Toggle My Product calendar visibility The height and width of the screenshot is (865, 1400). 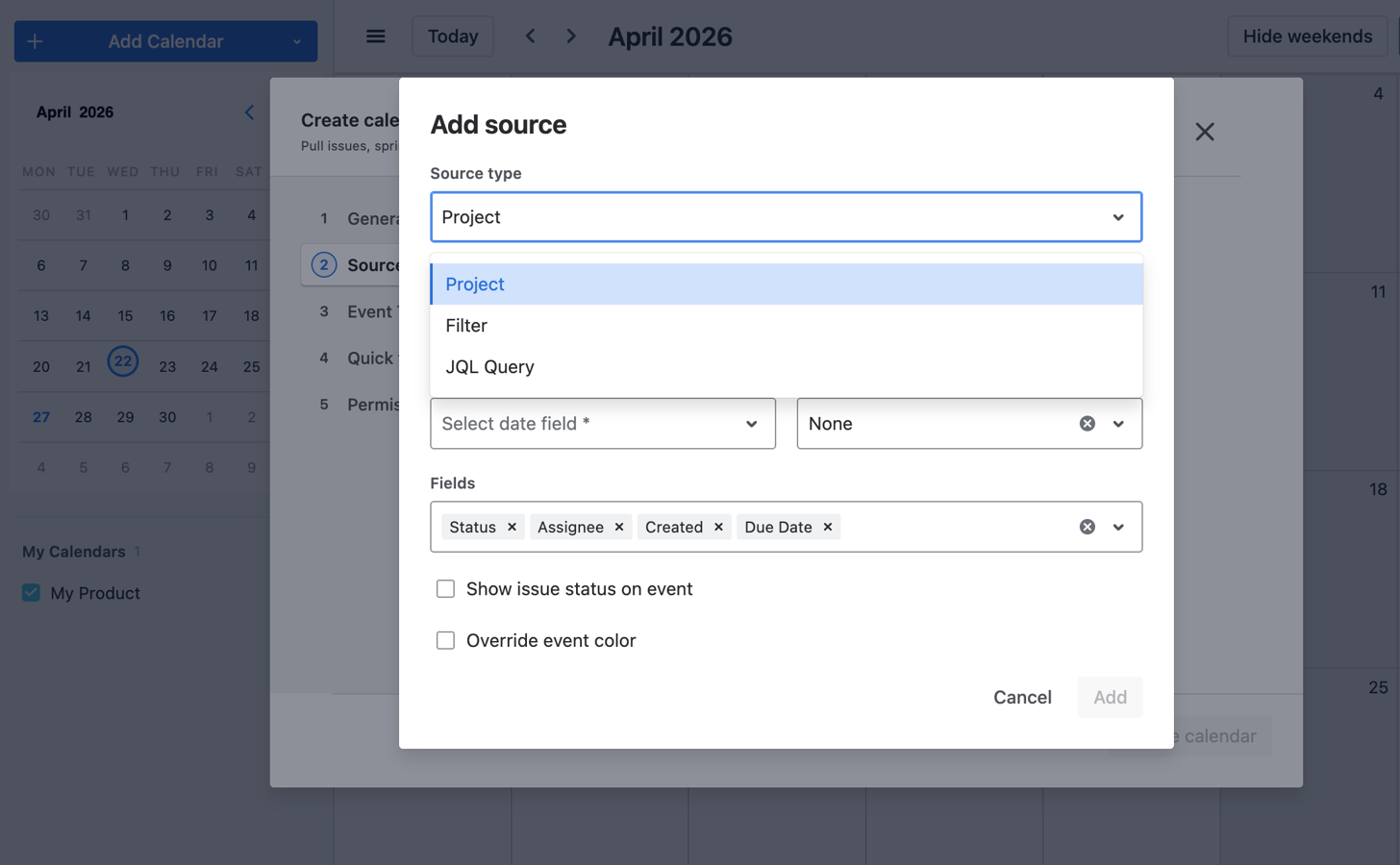pos(32,593)
